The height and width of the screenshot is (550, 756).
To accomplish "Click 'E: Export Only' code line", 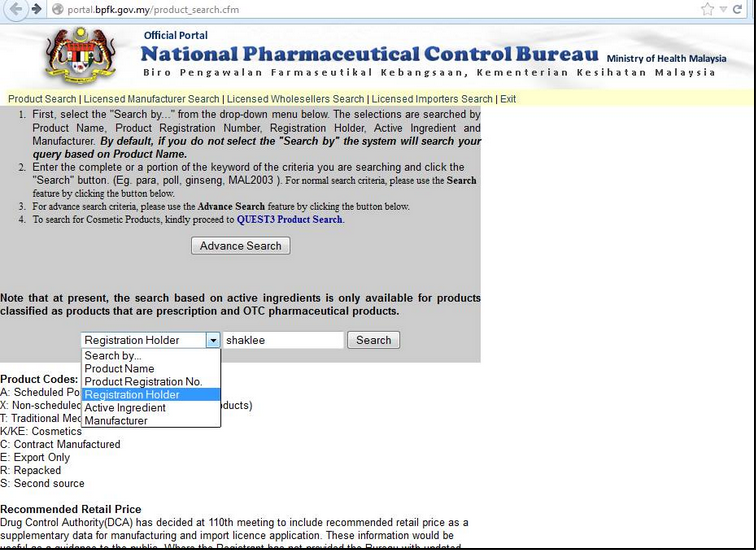I will (35, 457).
